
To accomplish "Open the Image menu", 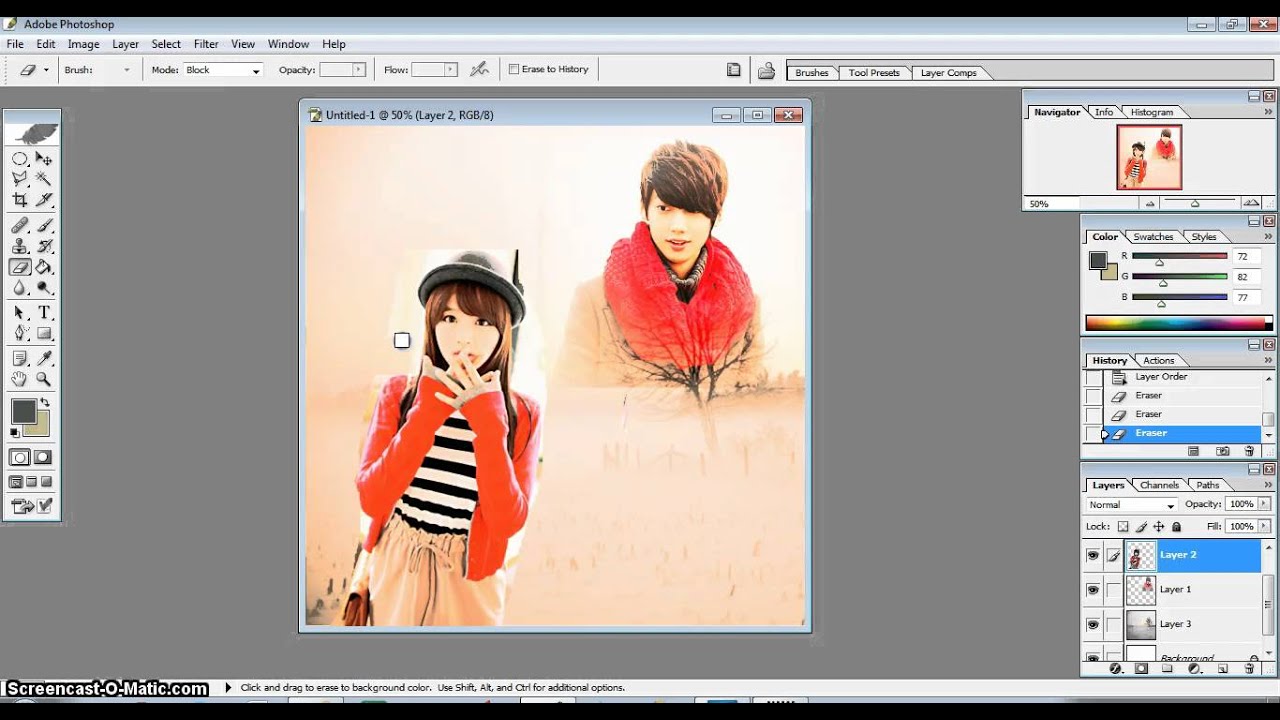I will tap(83, 44).
